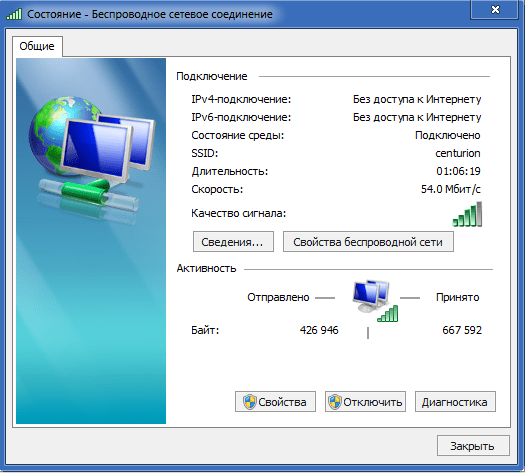Image resolution: width=525 pixels, height=473 pixels.
Task: Click the IPv4-подключение status text
Action: (x=417, y=99)
